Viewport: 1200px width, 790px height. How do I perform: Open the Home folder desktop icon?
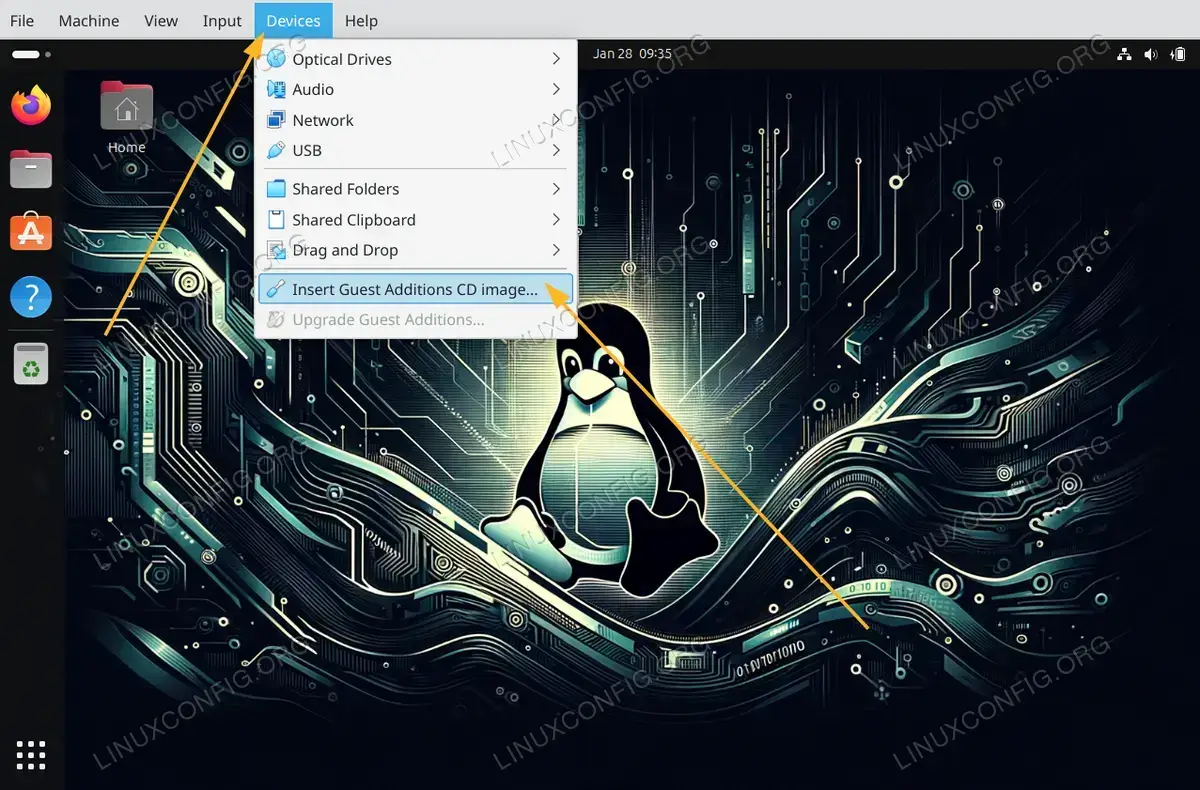[x=127, y=118]
